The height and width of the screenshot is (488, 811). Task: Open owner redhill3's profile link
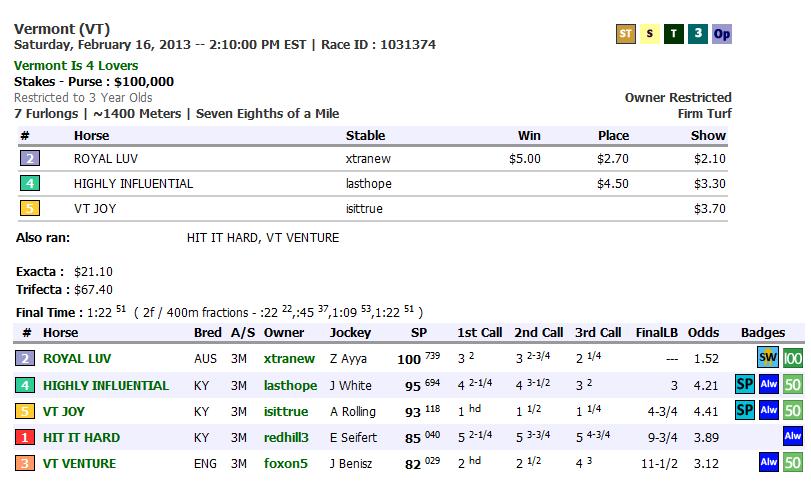[287, 437]
